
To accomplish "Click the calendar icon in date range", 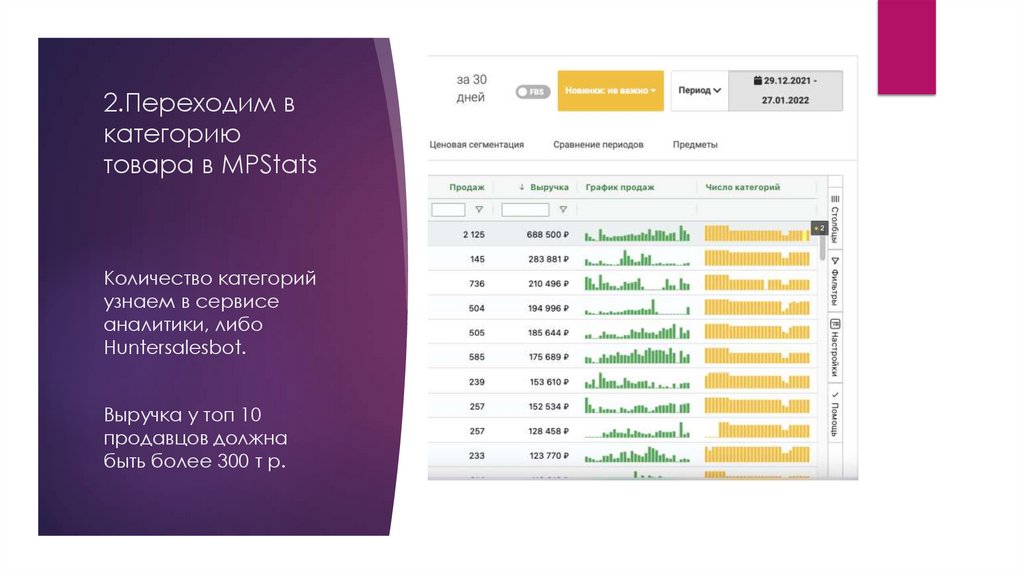I will pyautogui.click(x=758, y=81).
